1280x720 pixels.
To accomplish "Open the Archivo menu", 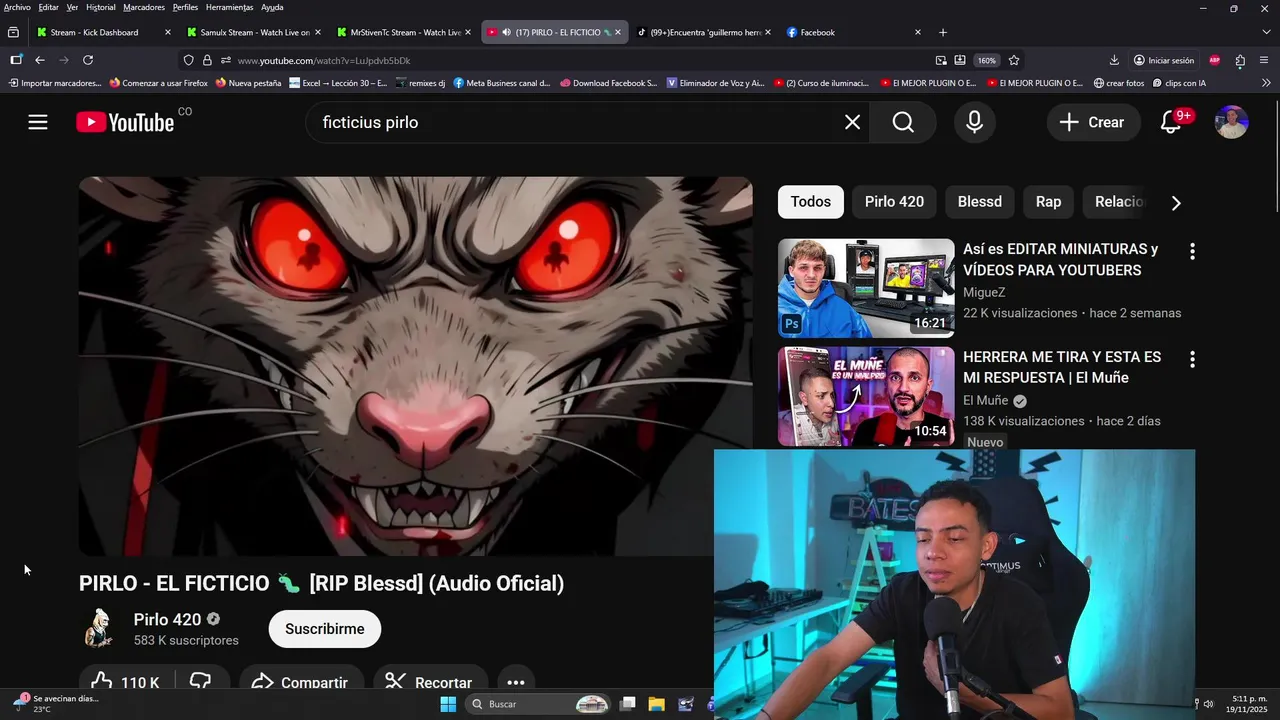I will [x=17, y=7].
